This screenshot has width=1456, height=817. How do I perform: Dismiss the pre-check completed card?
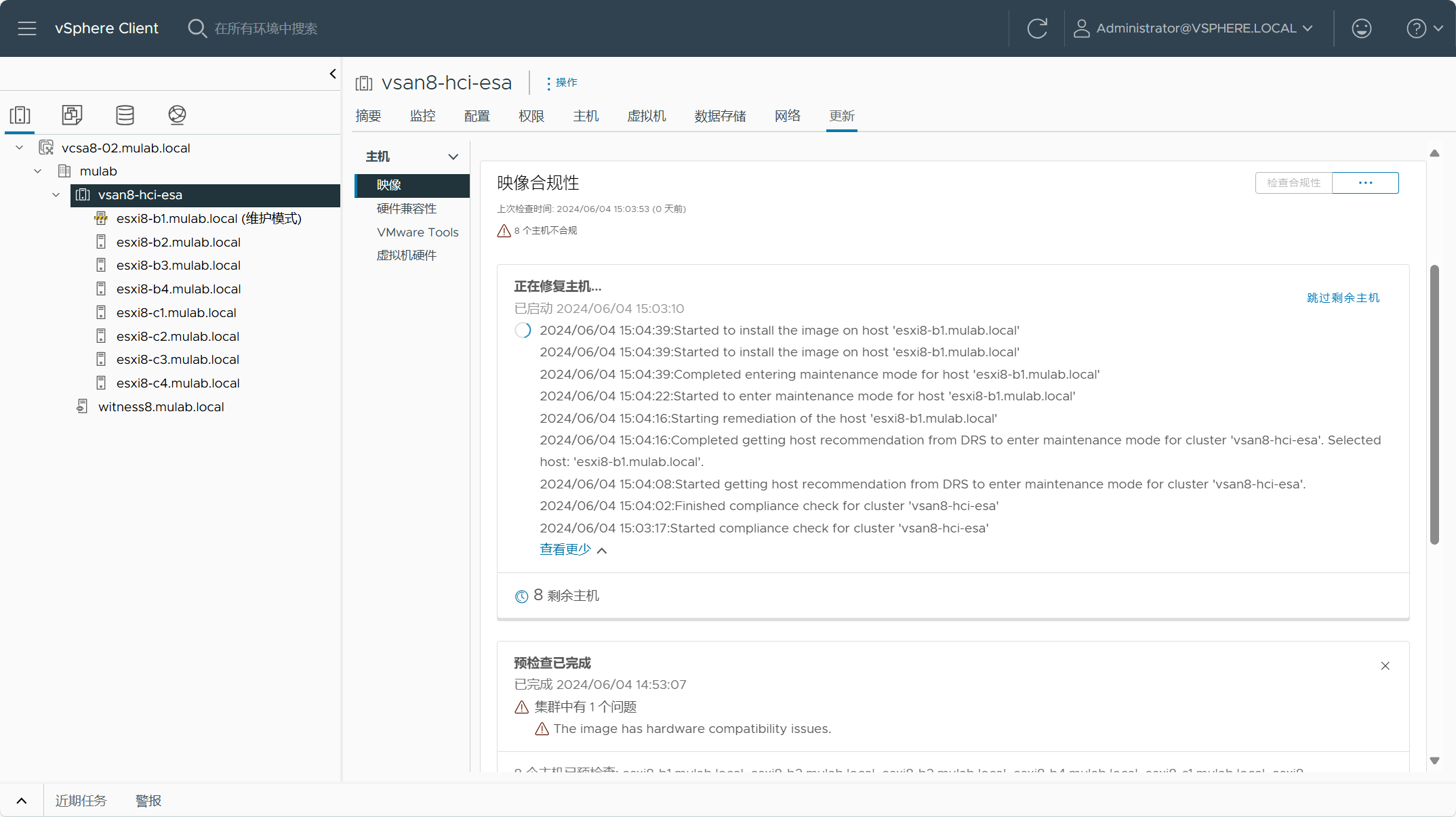coord(1385,666)
